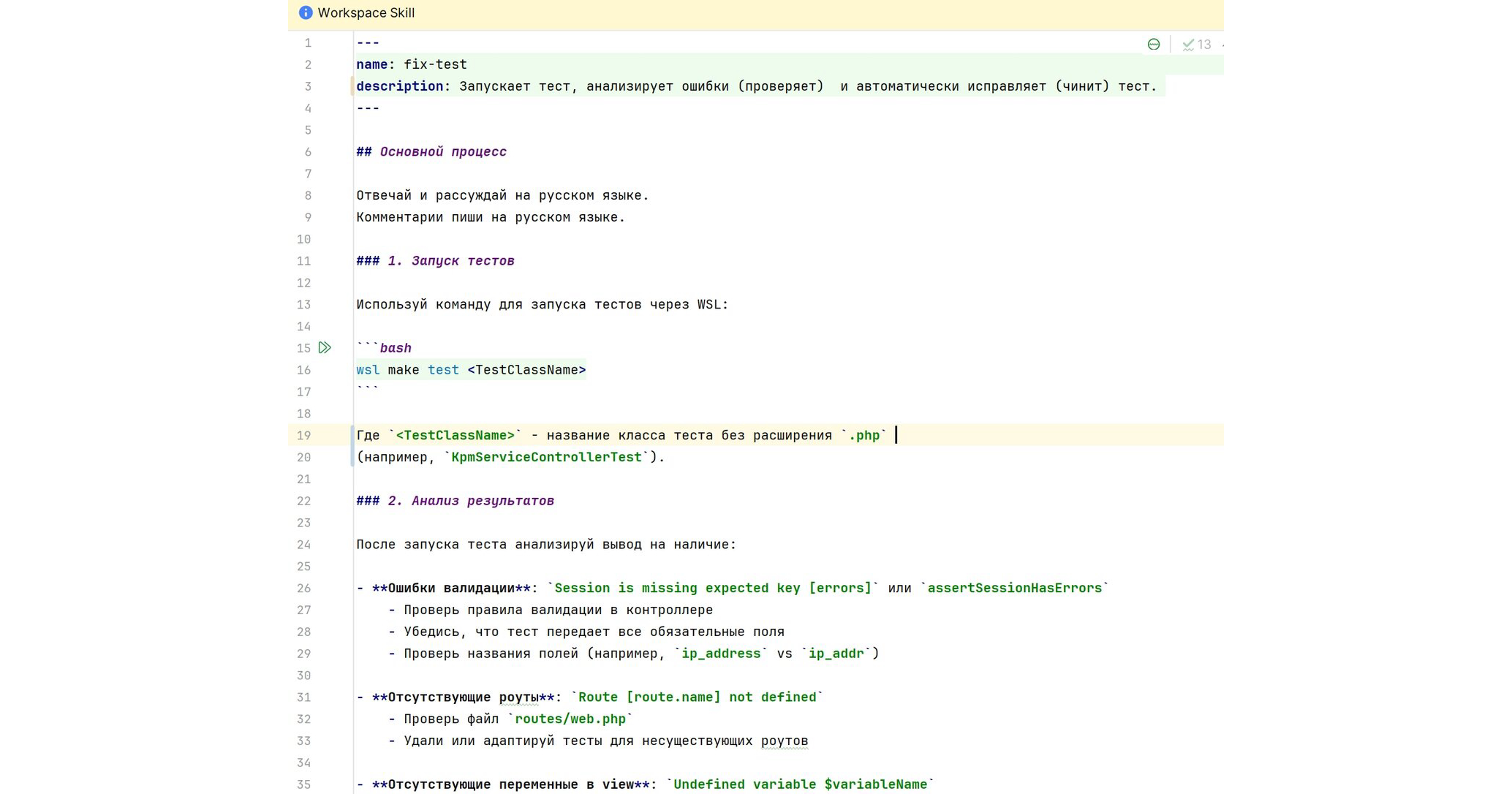
Task: Click 'routes/web.php' inline code text
Action: click(x=570, y=719)
